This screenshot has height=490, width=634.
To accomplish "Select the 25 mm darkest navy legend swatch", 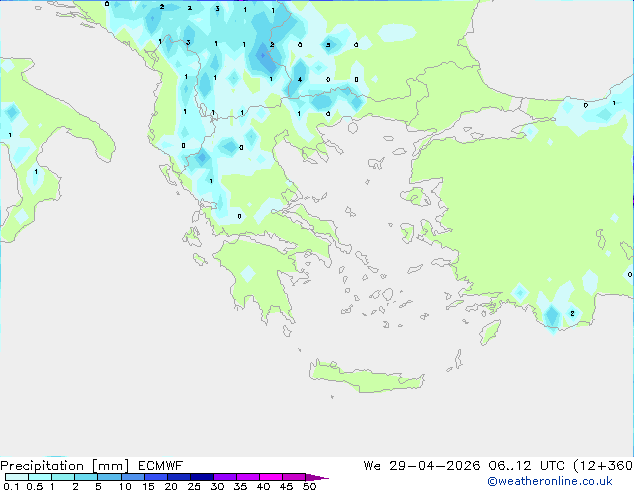I will [x=202, y=477].
